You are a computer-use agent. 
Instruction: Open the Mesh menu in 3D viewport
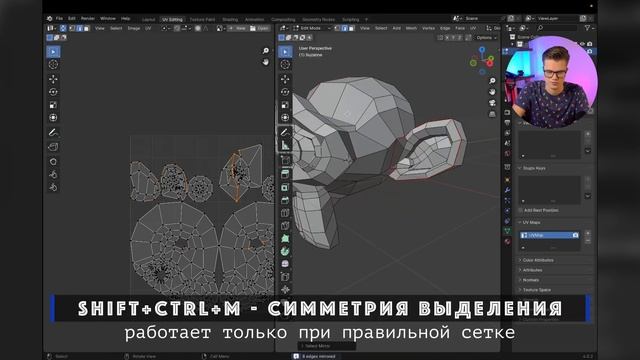pos(411,28)
